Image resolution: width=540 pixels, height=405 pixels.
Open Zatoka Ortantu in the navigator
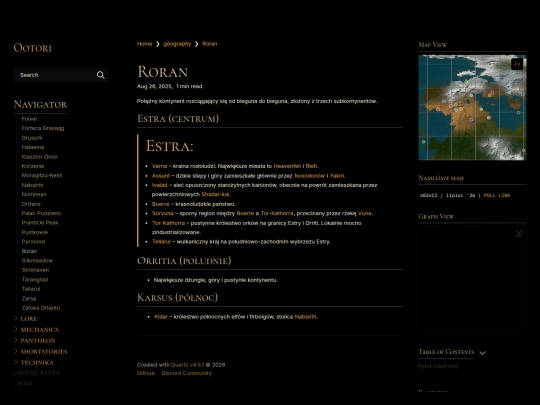(x=41, y=308)
